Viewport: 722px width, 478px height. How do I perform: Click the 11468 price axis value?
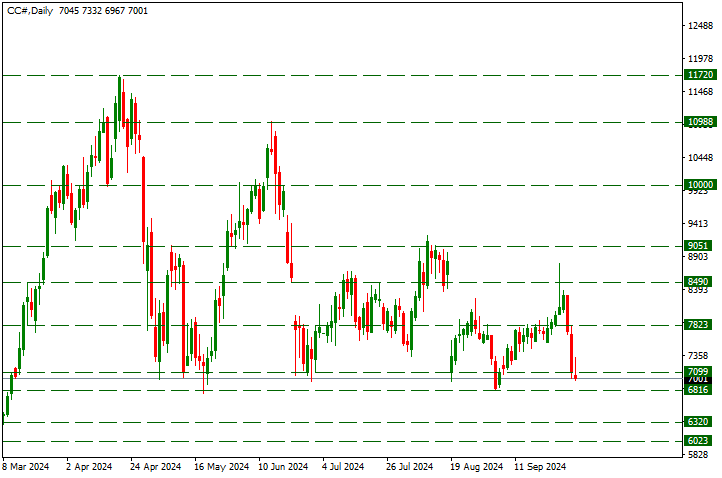(x=700, y=92)
